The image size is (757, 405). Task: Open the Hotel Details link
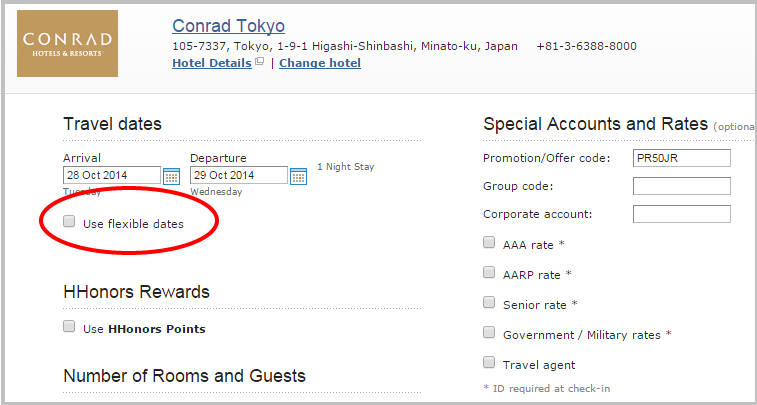(212, 63)
